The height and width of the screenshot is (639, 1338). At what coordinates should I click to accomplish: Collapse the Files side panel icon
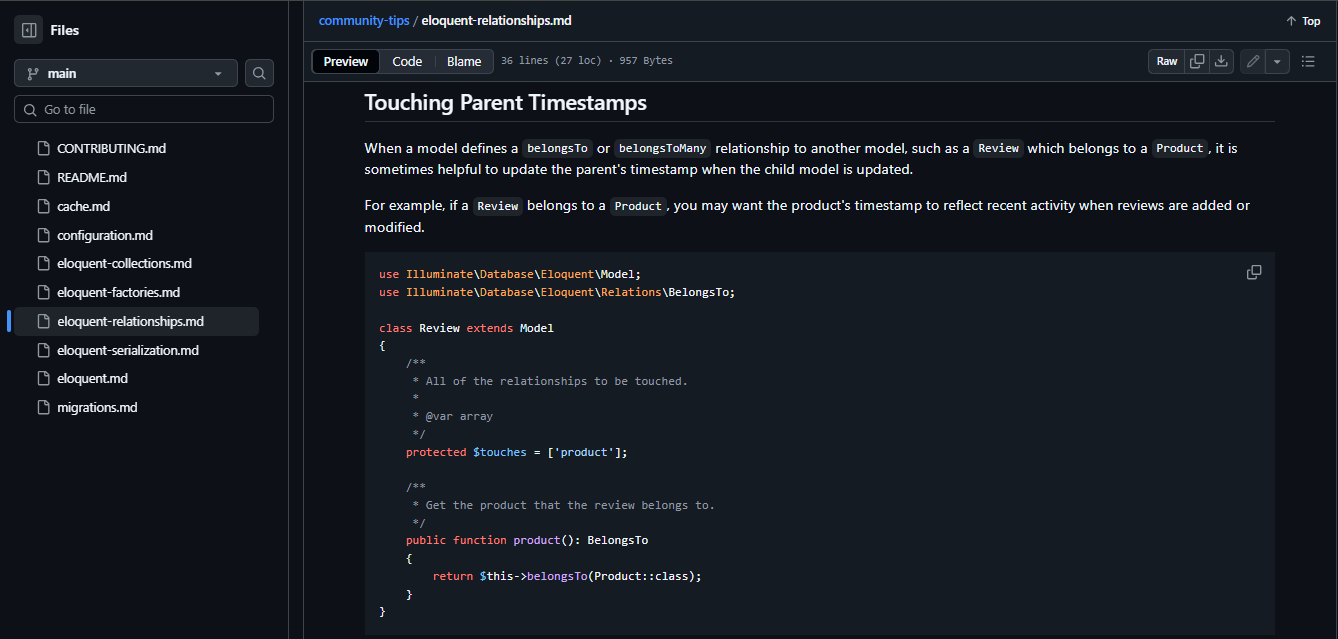pyautogui.click(x=28, y=30)
